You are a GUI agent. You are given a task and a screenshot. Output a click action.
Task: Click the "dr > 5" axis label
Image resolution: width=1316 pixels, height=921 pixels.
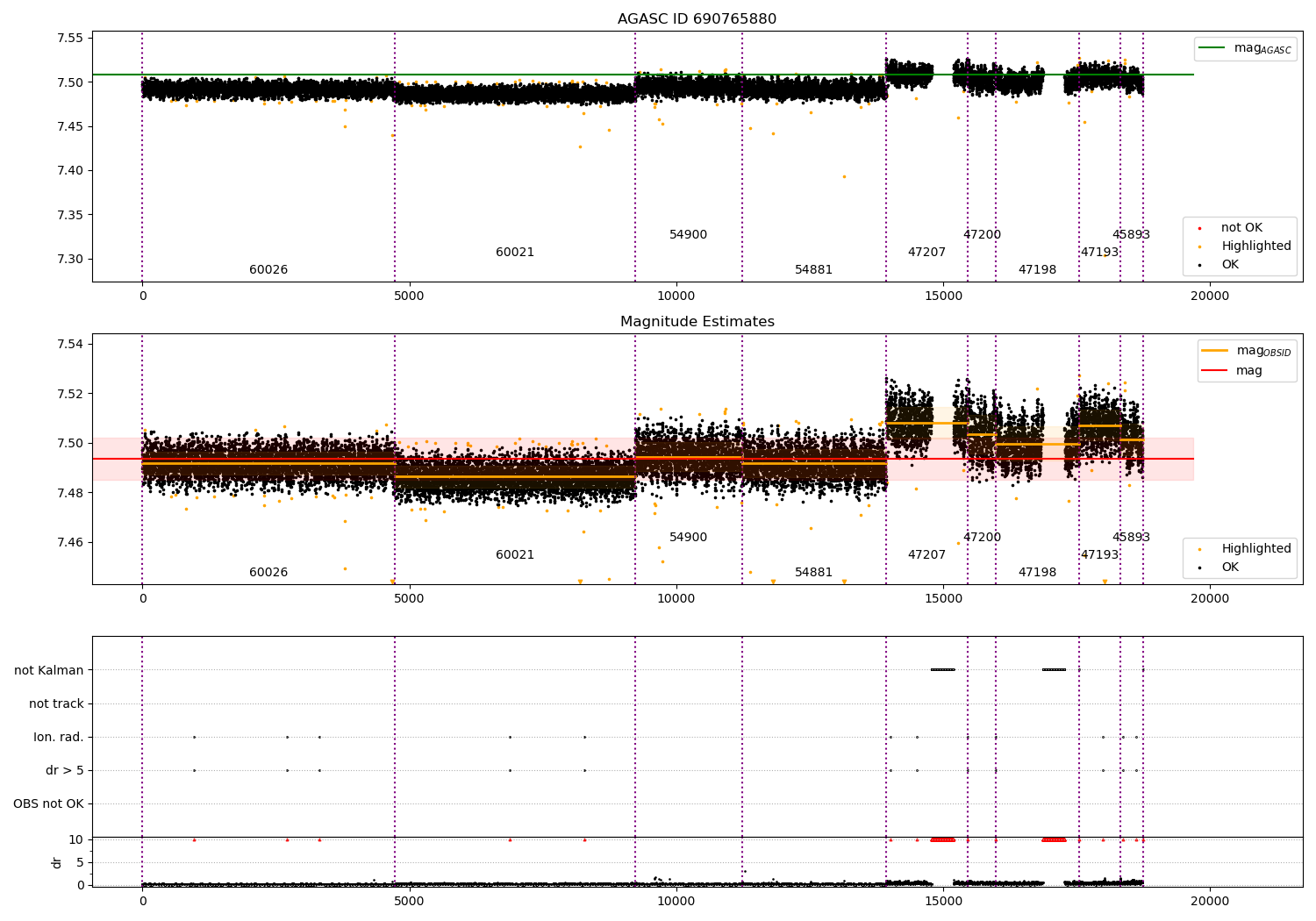pos(65,771)
